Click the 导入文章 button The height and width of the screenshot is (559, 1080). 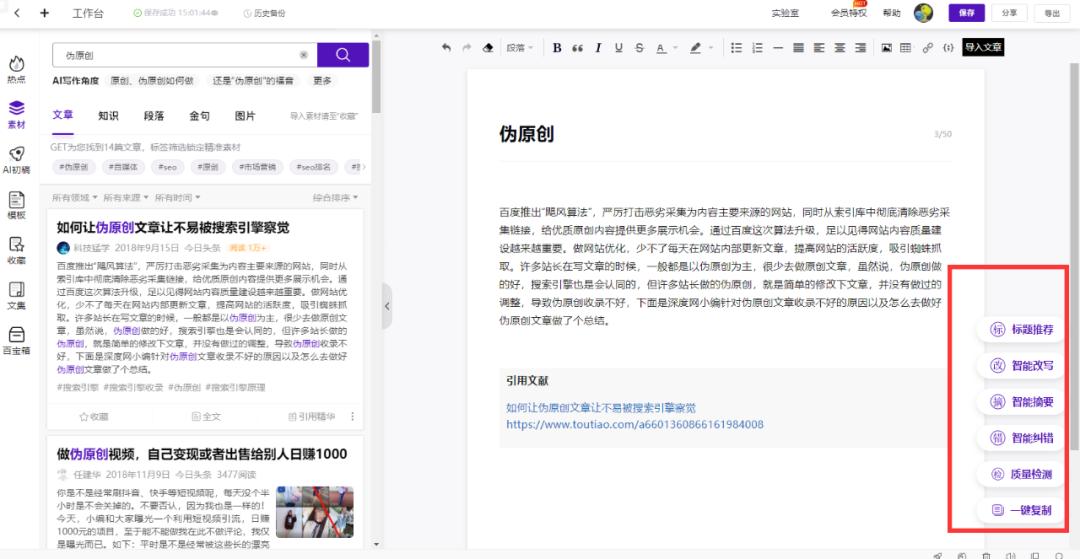[983, 48]
